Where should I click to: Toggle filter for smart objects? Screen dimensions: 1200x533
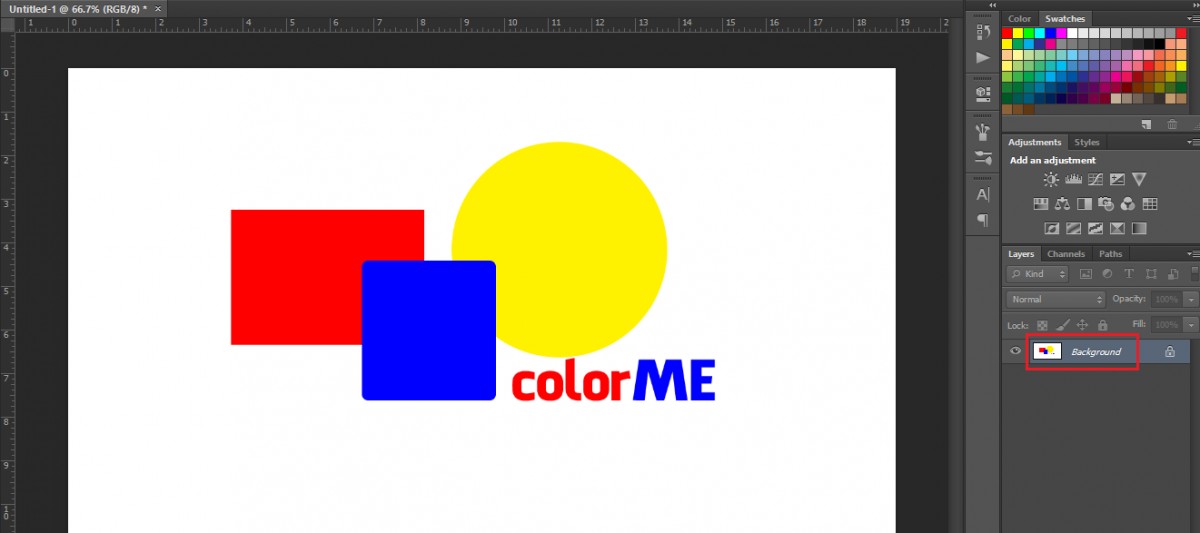(1173, 274)
